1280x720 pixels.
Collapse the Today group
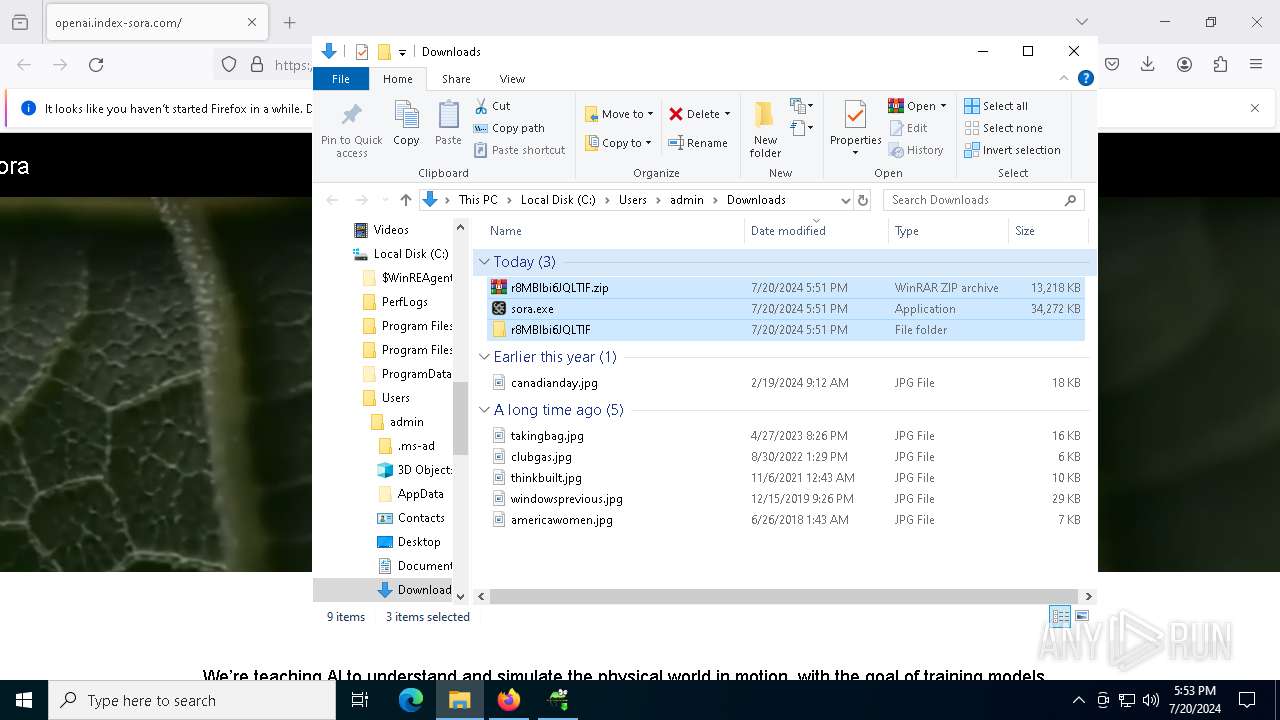coord(484,262)
